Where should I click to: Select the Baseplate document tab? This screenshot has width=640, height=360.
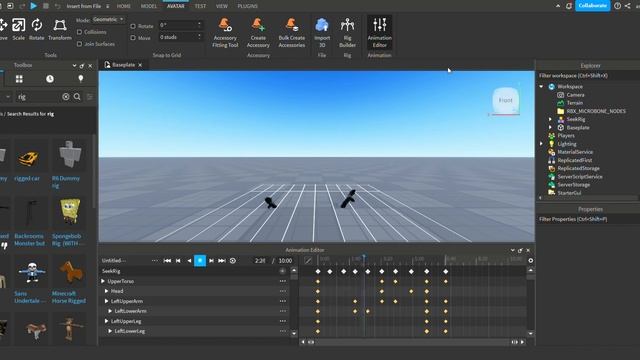[123, 65]
